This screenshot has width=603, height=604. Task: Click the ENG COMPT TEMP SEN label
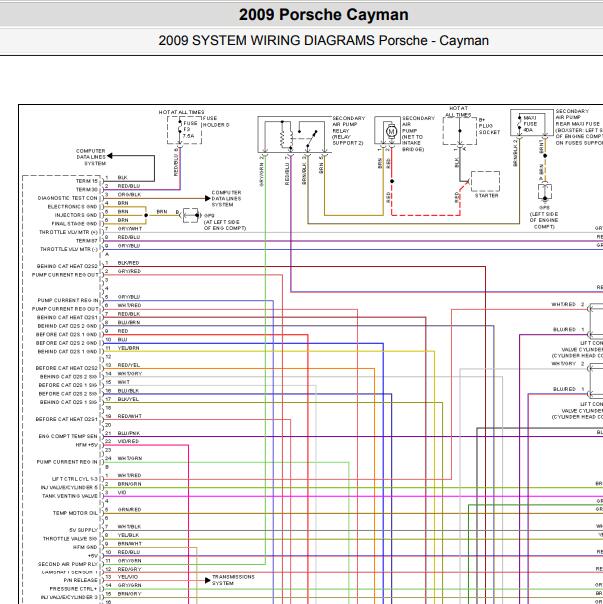[x=68, y=436]
